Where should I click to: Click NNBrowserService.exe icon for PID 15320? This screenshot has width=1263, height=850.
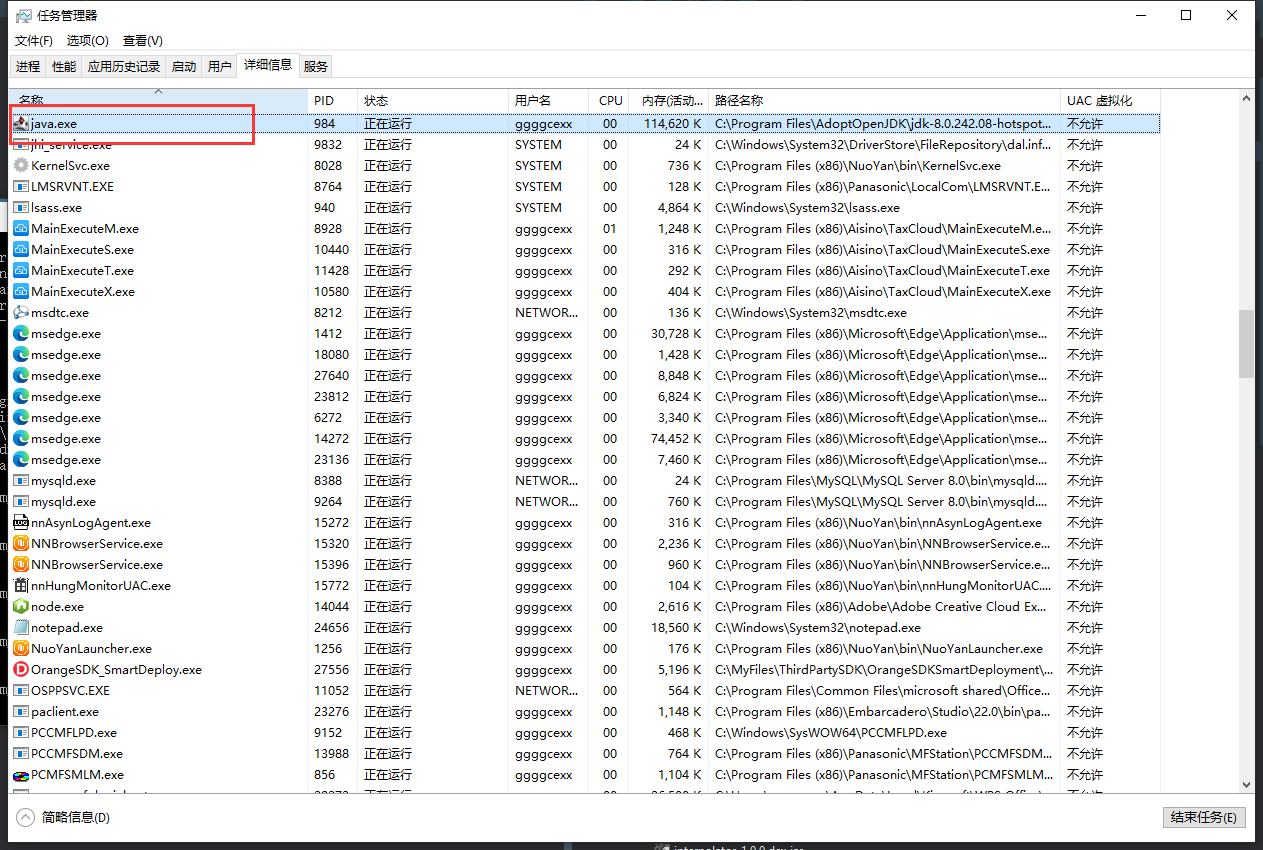21,544
